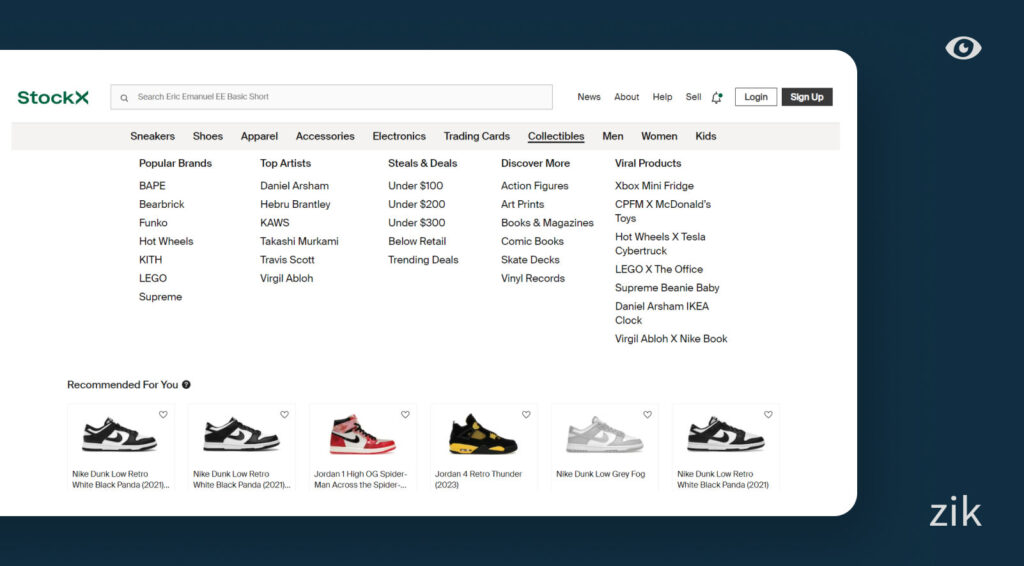Viewport: 1024px width, 566px height.
Task: Expand the Trading Cards menu
Action: (476, 136)
